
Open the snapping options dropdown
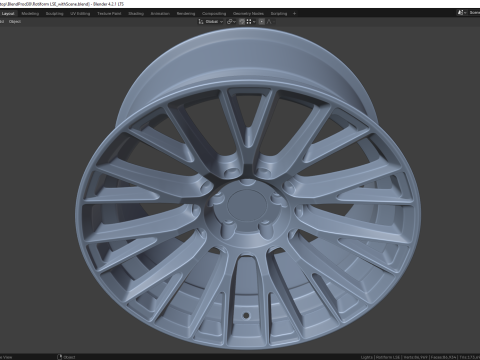(x=251, y=22)
